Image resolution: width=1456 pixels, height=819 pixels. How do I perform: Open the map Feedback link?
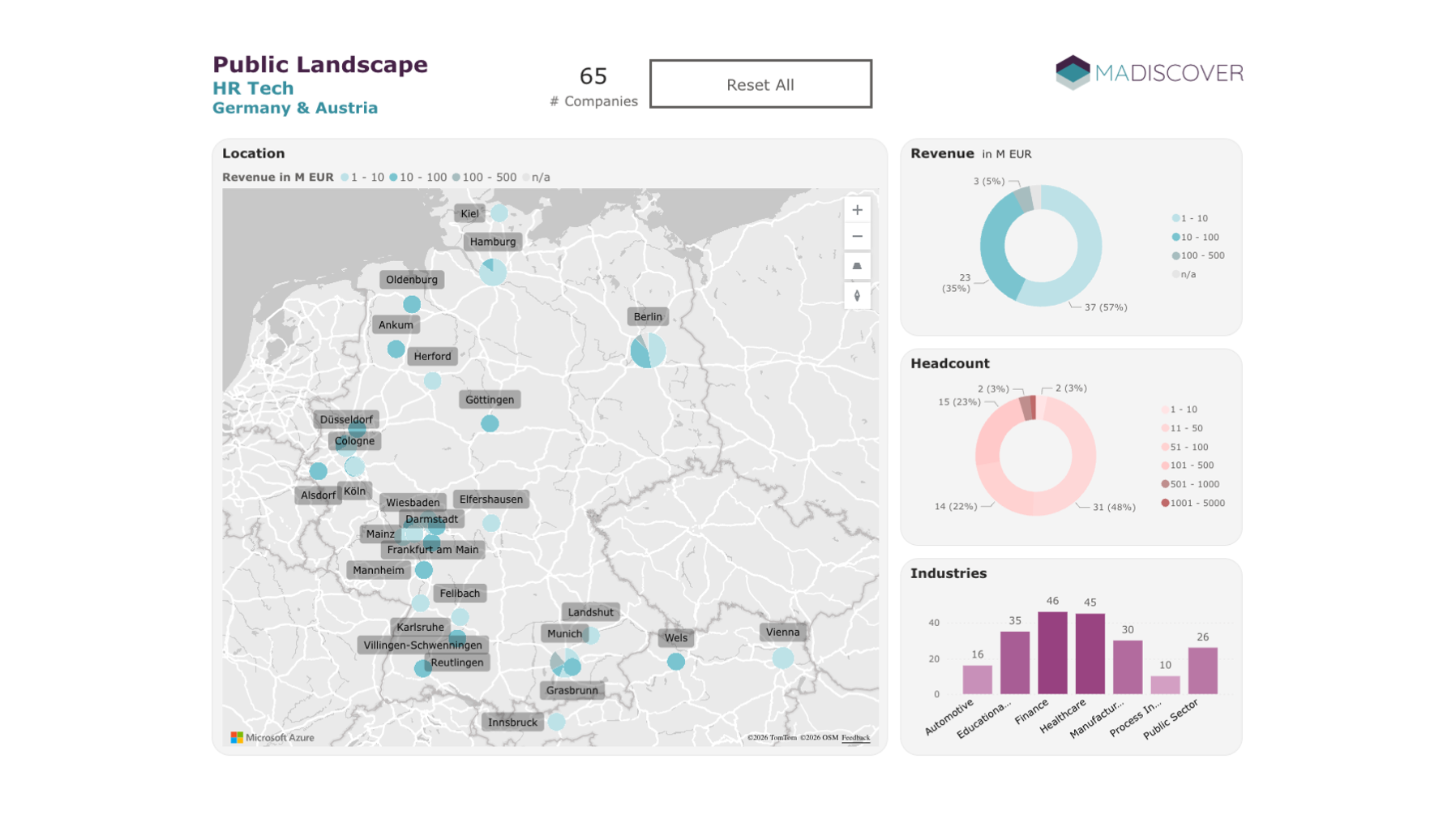click(x=855, y=737)
